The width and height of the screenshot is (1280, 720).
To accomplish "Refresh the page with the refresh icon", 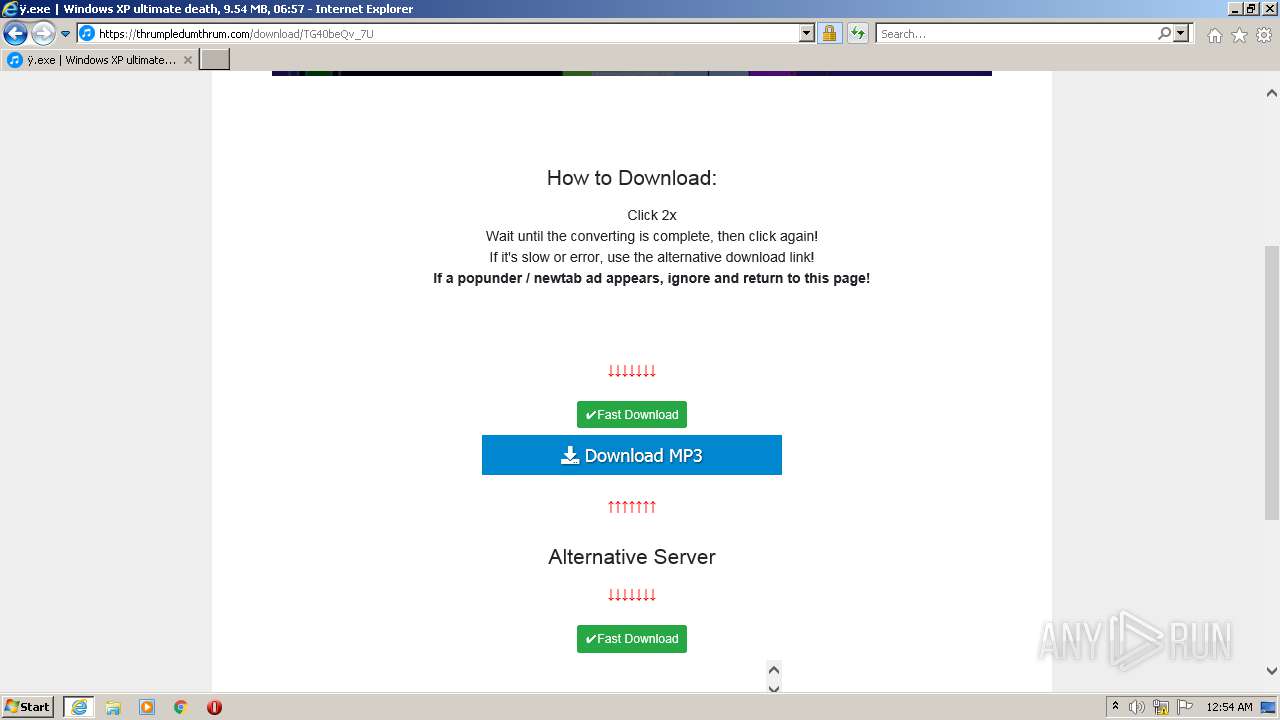I will pyautogui.click(x=857, y=34).
